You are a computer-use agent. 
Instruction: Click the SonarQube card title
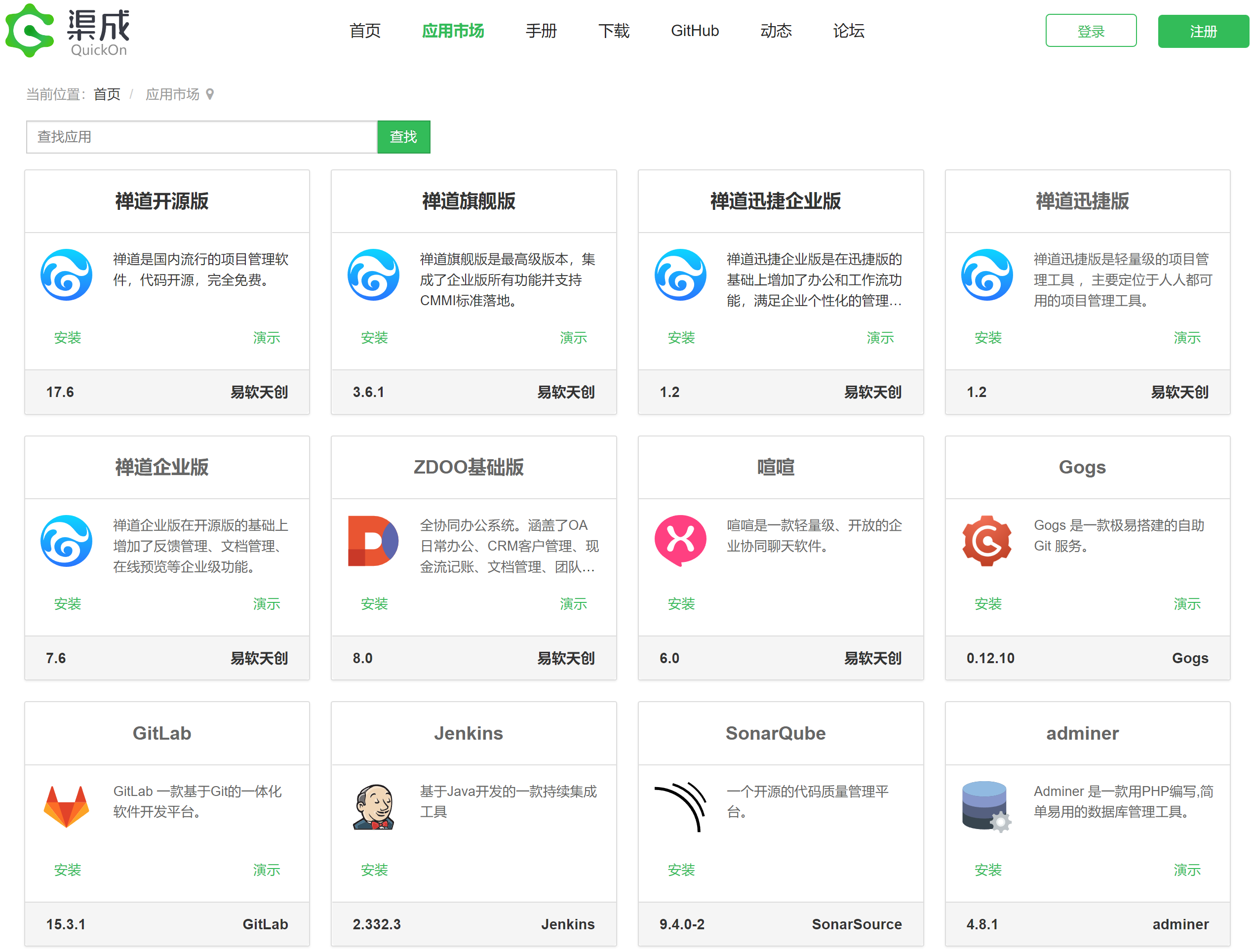[x=775, y=733]
